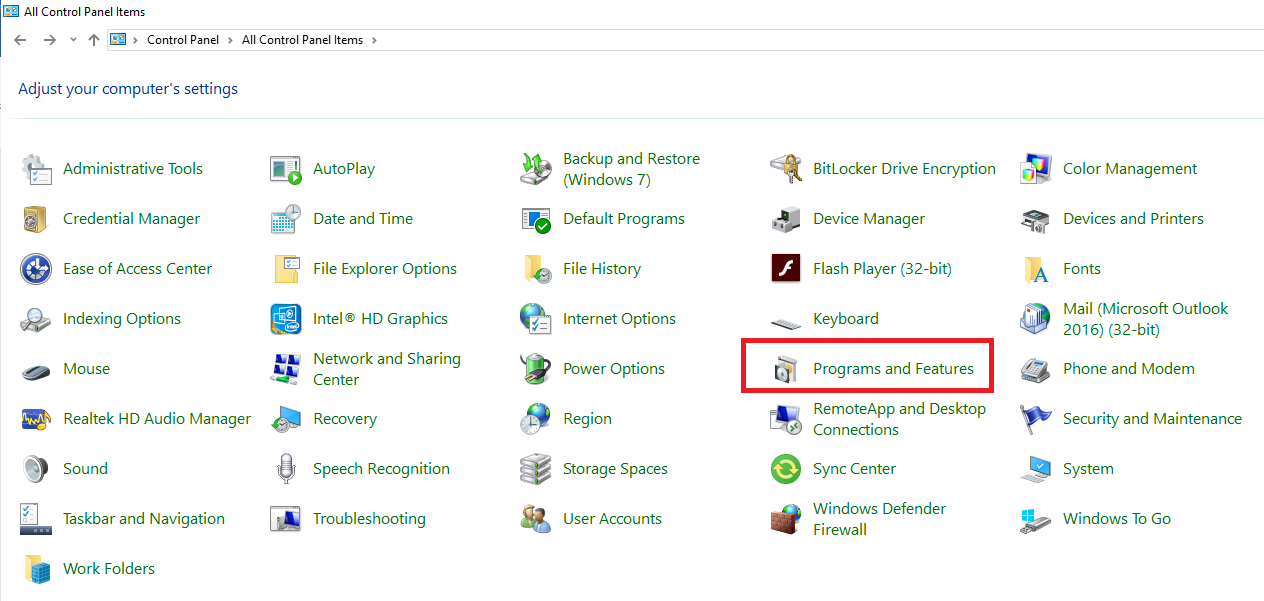Viewport: 1264px width, 601px height.
Task: Open the Taskbar and Navigation link
Action: 143,519
